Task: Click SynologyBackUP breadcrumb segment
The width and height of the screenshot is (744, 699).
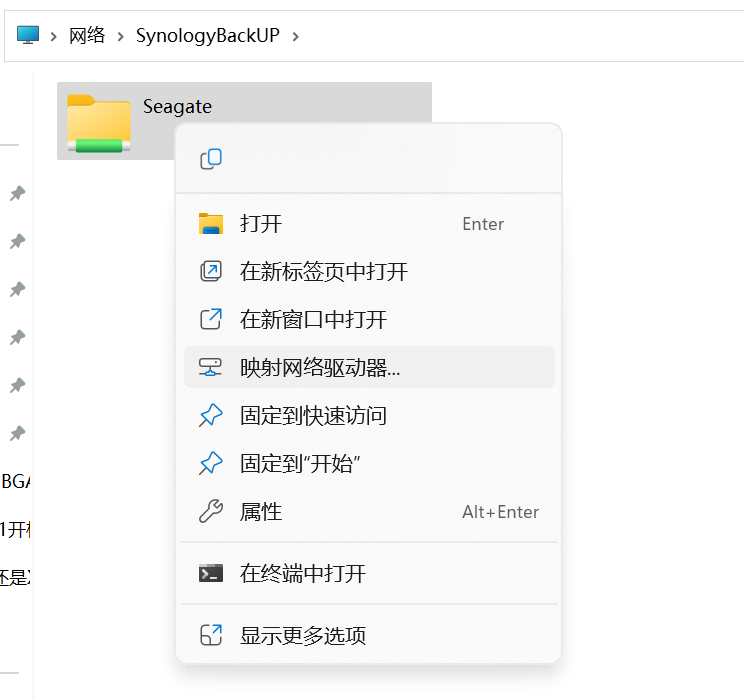Action: 208,36
